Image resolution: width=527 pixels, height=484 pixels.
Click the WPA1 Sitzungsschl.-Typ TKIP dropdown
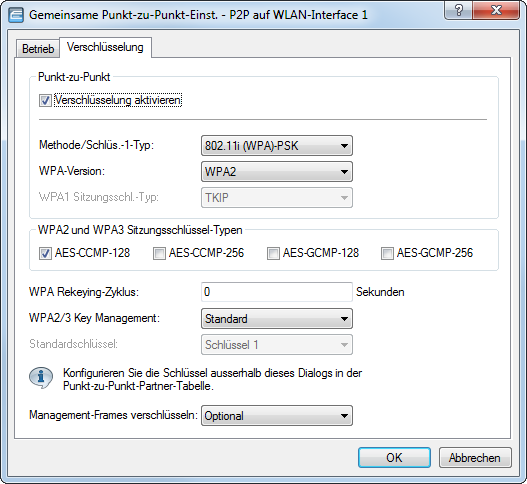coord(277,198)
